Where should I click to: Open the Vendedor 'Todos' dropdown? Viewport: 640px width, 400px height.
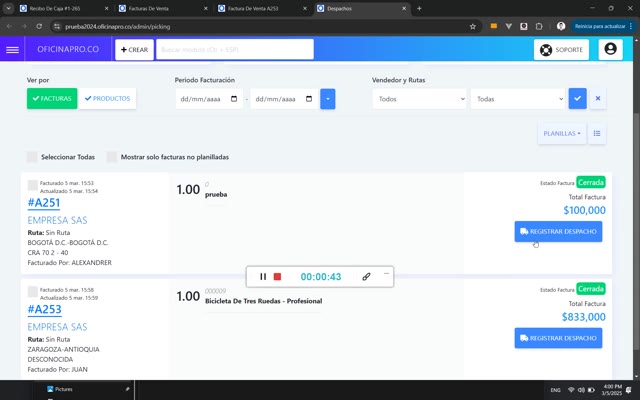click(420, 99)
